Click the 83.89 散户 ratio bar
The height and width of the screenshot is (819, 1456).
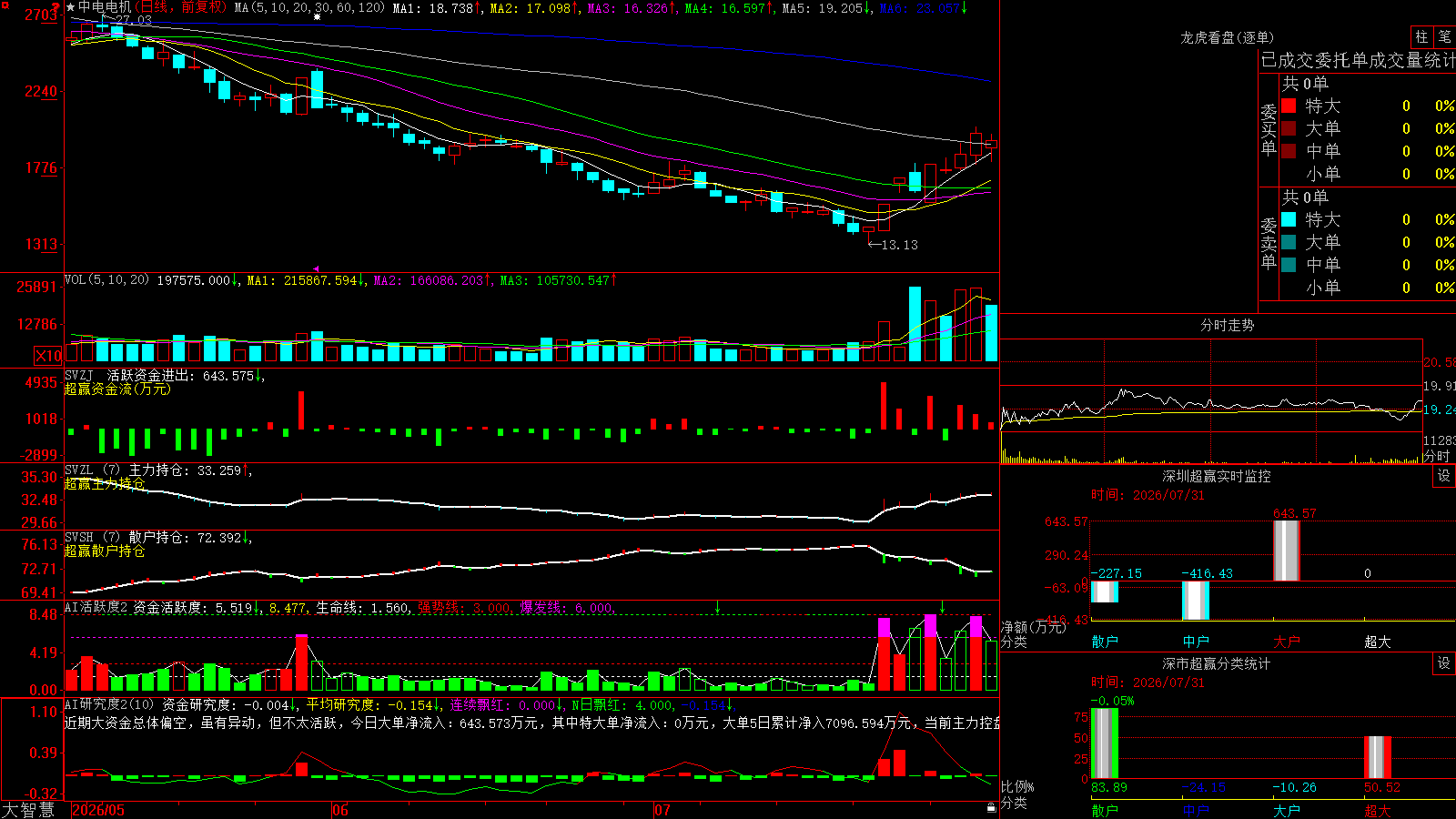[1105, 743]
